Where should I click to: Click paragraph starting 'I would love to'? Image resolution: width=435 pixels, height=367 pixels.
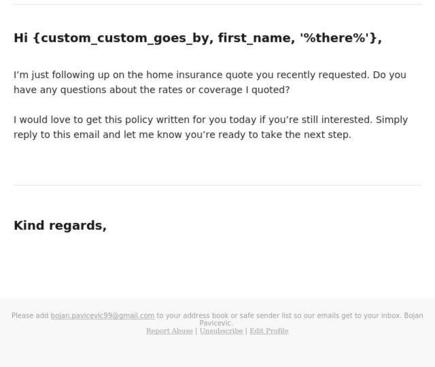click(211, 127)
